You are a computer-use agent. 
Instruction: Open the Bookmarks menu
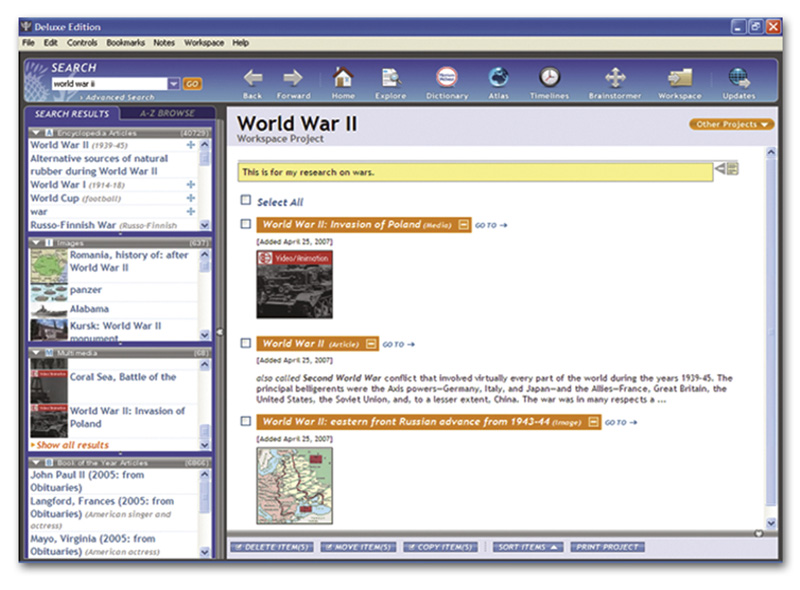[x=126, y=42]
